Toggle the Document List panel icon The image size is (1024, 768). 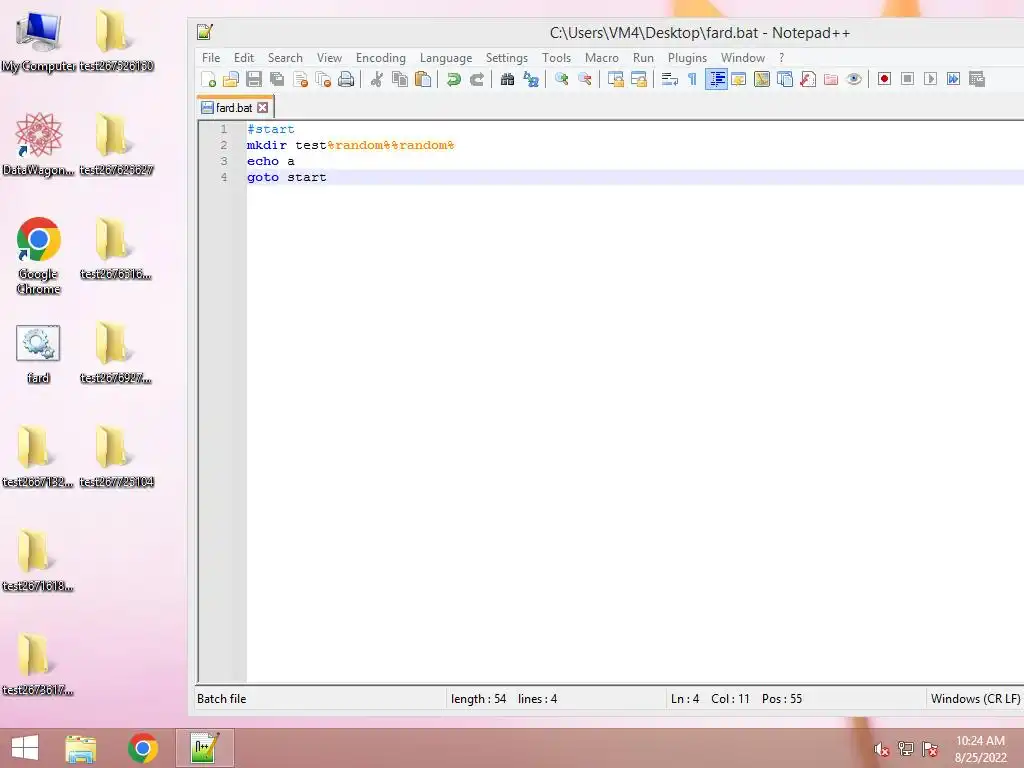pyautogui.click(x=785, y=80)
